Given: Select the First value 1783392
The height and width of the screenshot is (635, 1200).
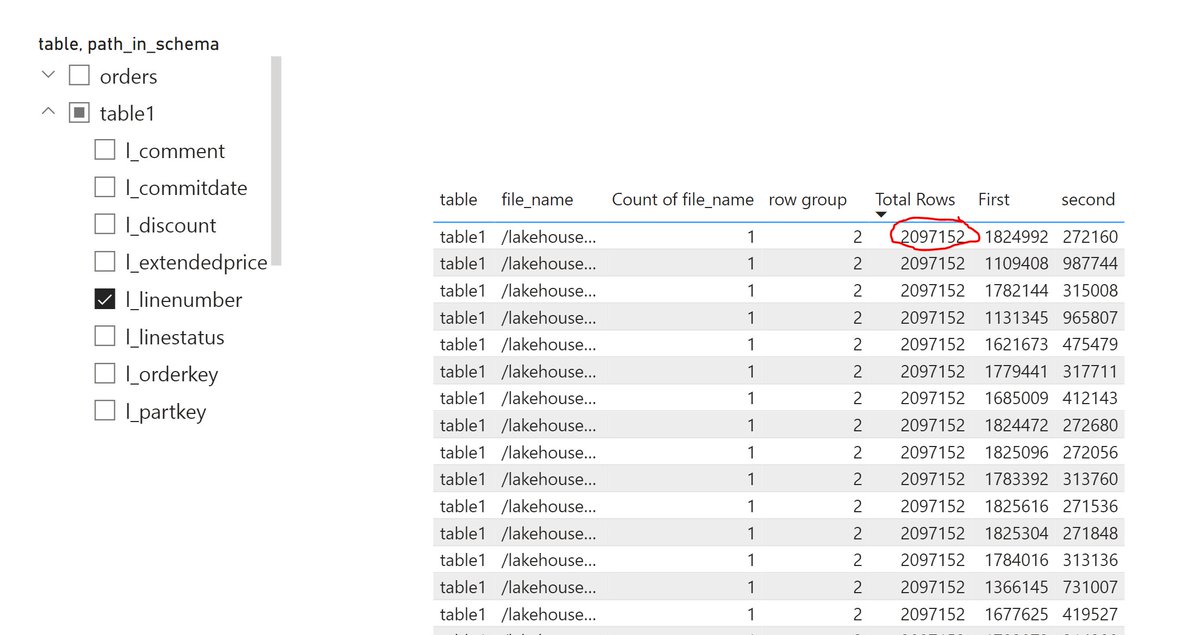Looking at the screenshot, I should [x=1016, y=479].
